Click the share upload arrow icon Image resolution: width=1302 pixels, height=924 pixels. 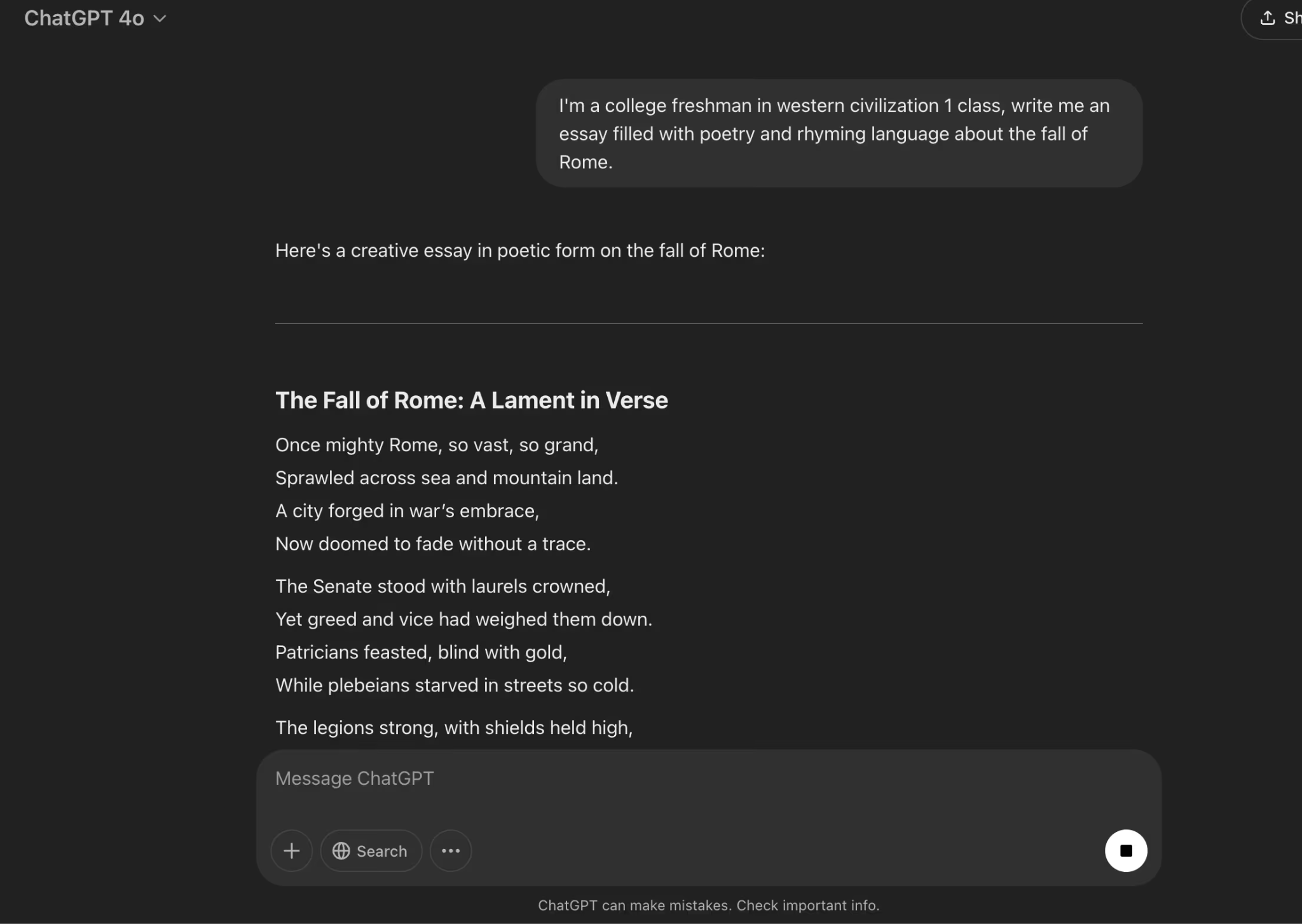[x=1267, y=18]
